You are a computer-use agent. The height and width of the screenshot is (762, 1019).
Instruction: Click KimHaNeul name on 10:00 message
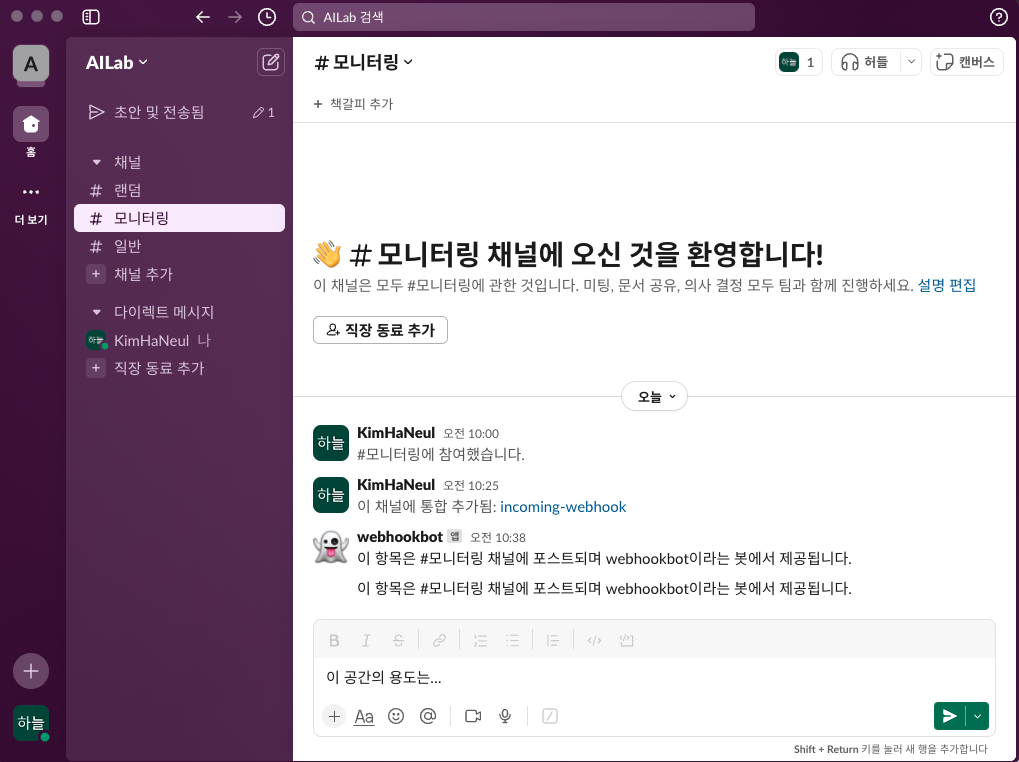[x=396, y=433]
